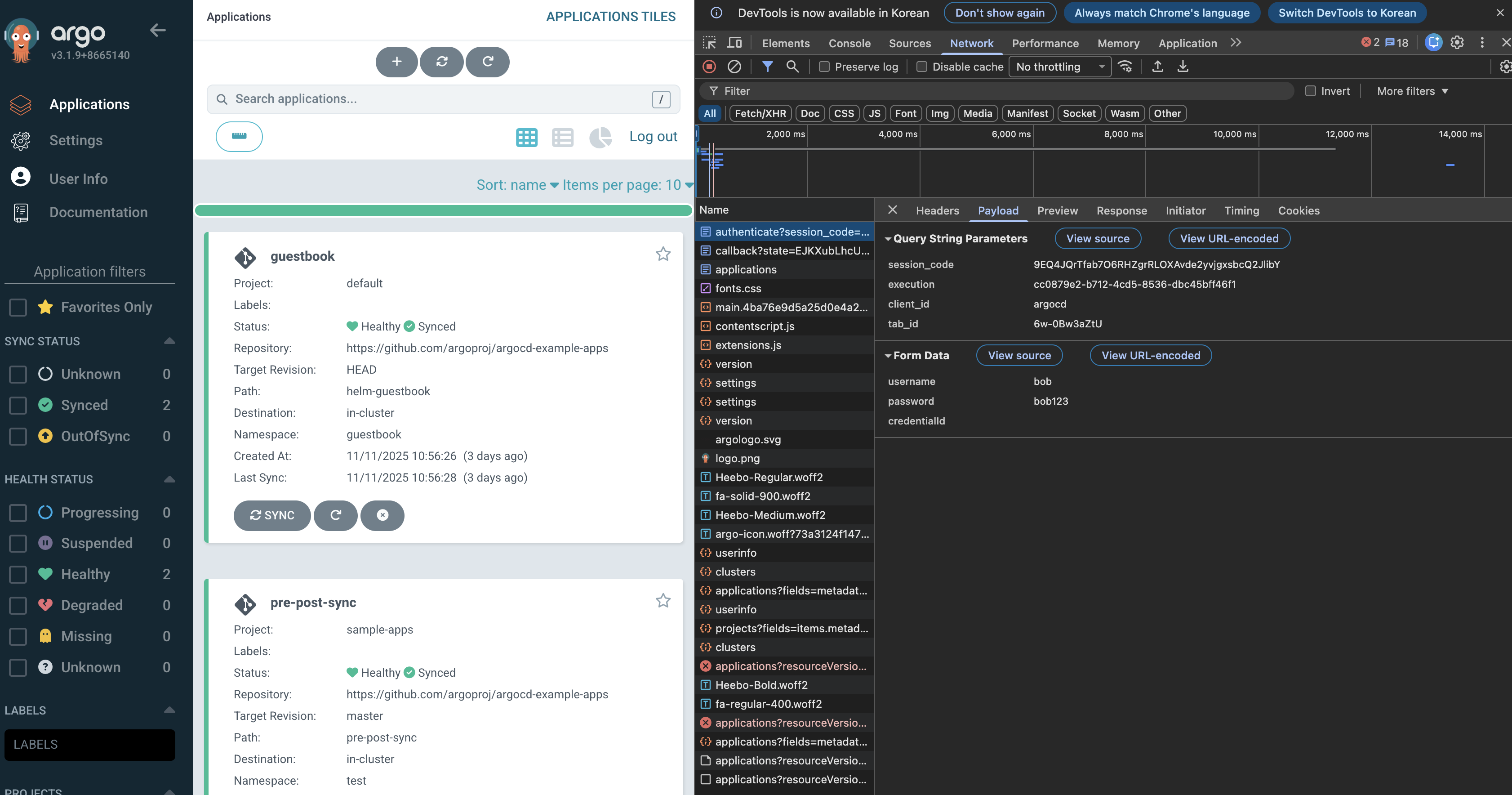
Task: Enable the Preserve log checkbox
Action: click(x=824, y=67)
